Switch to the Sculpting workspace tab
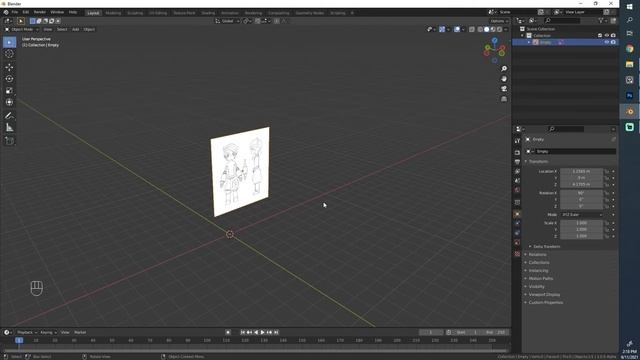 coord(135,13)
